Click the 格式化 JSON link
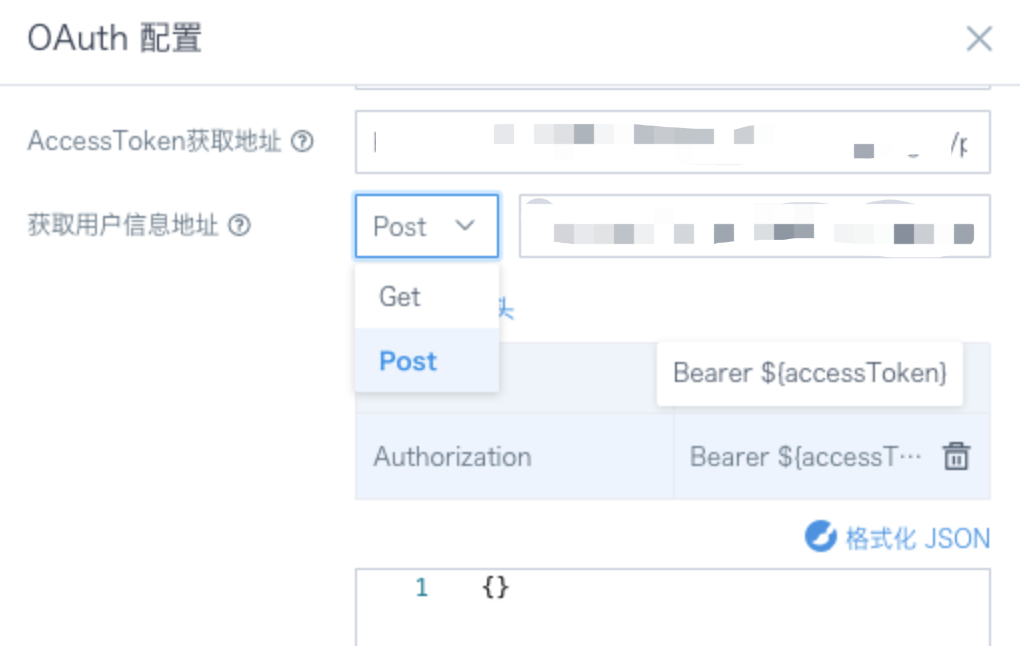The height and width of the screenshot is (646, 1020). pos(917,539)
